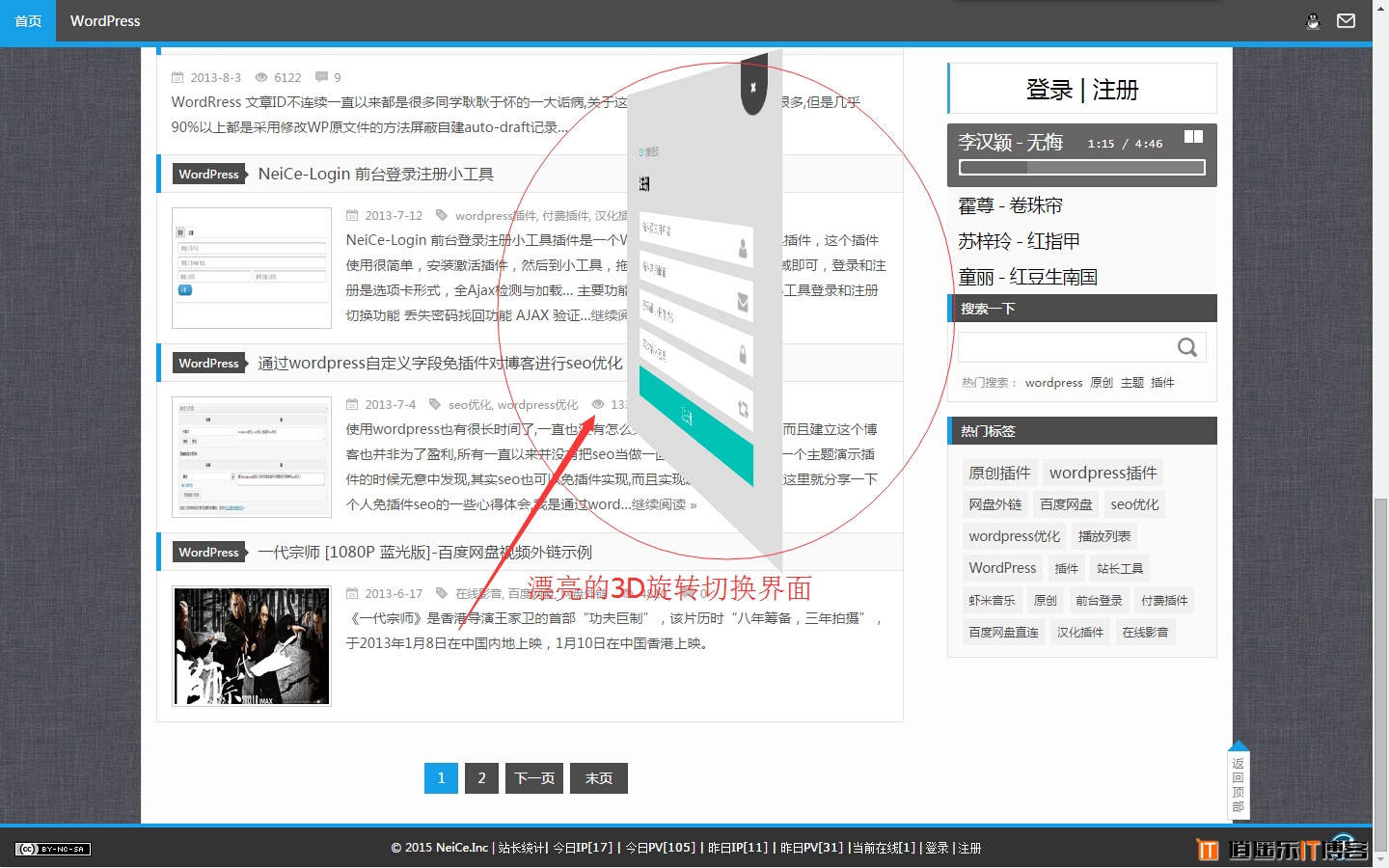The image size is (1389, 868).
Task: Open the 汉化插件 tag
Action: point(1080,633)
